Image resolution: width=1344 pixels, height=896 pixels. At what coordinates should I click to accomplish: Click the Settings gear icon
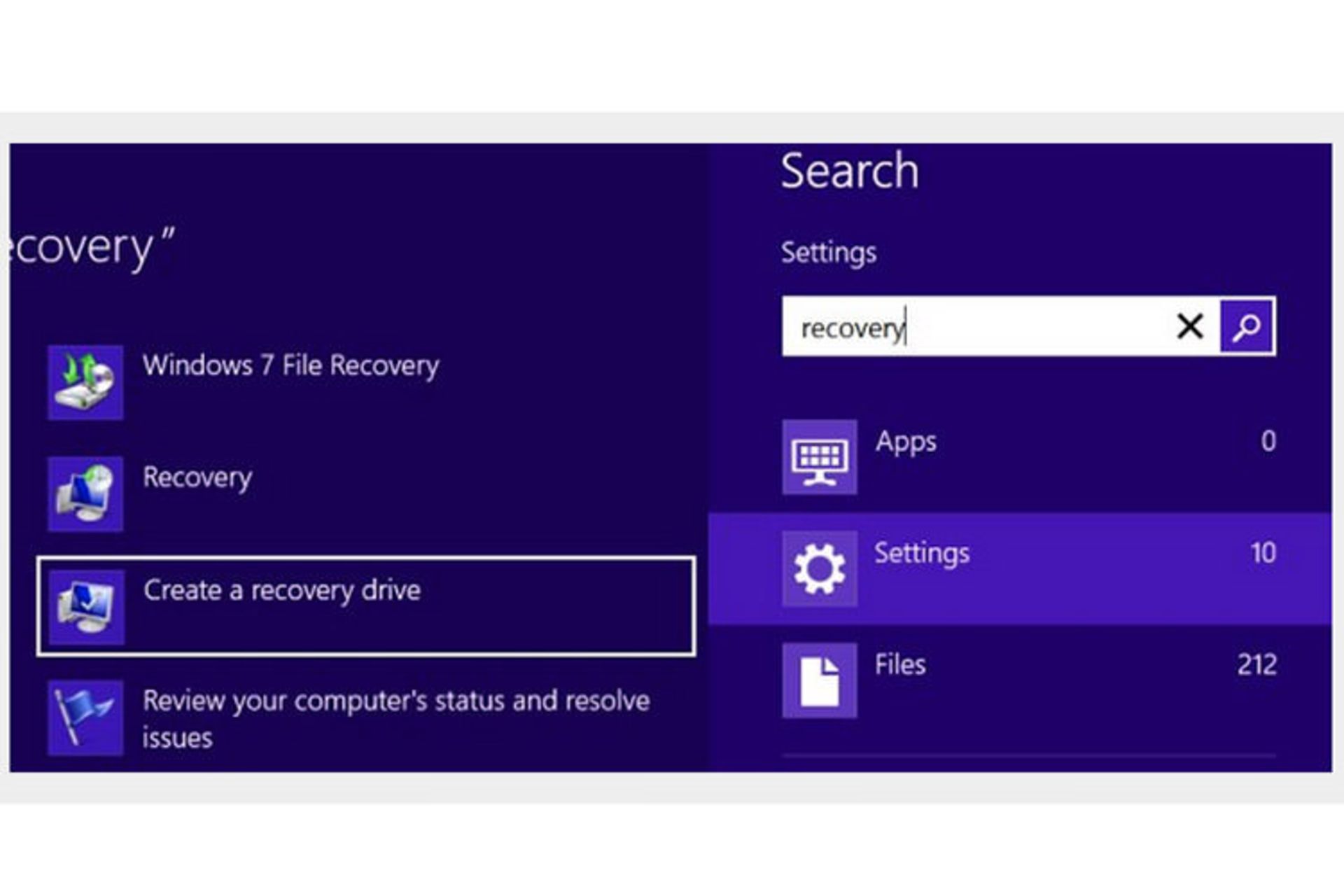[x=821, y=568]
